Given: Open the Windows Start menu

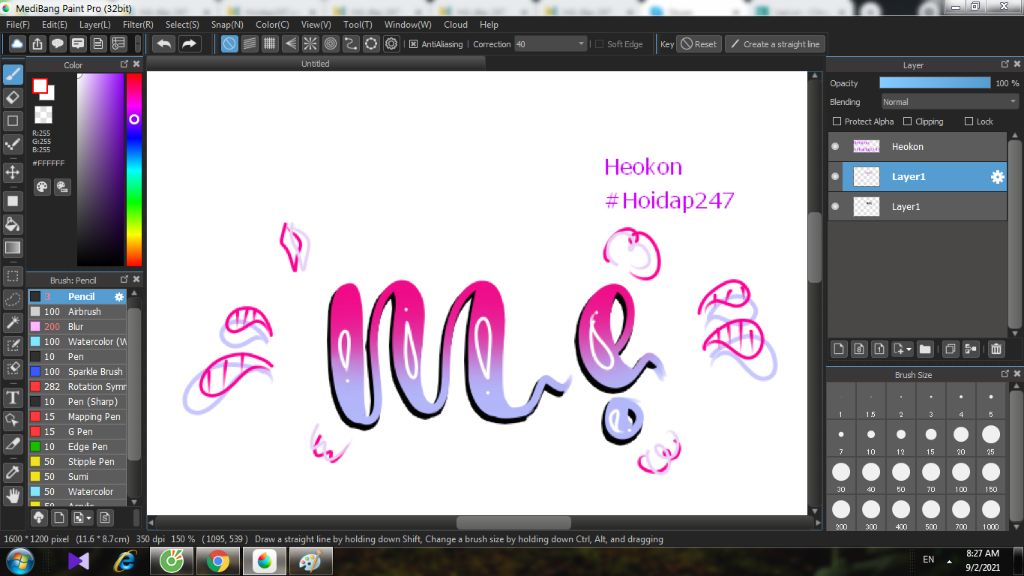Looking at the screenshot, I should 20,561.
